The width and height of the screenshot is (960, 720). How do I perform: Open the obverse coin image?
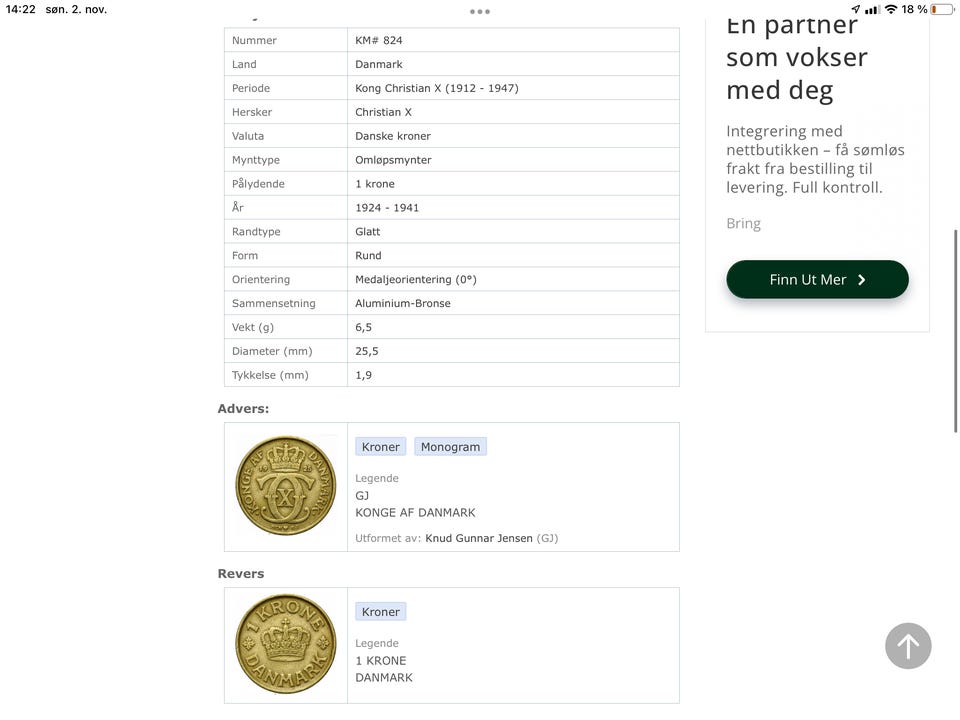(286, 486)
